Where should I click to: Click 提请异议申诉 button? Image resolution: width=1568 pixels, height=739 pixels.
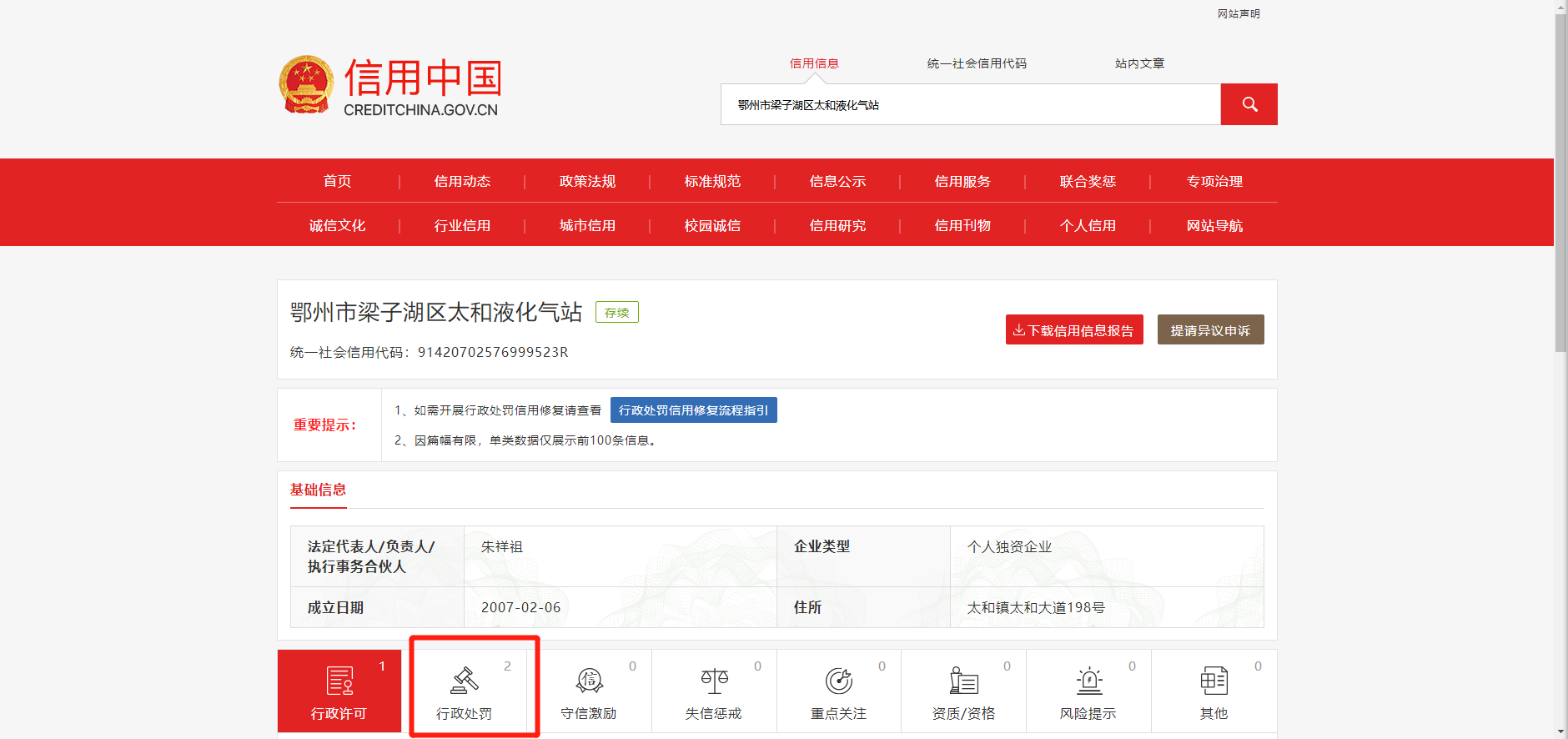coord(1211,329)
